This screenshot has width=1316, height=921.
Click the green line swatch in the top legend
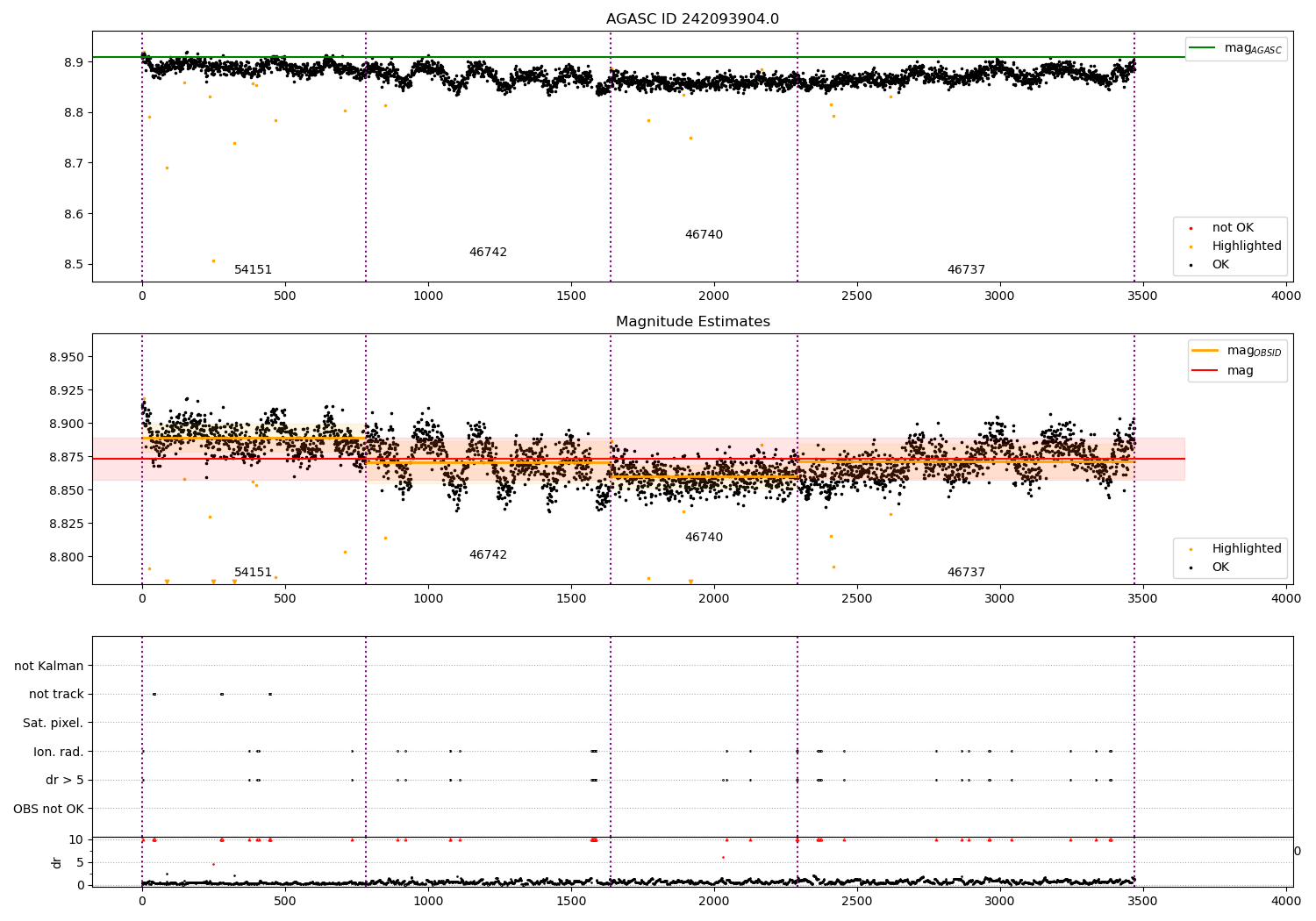point(1203,48)
